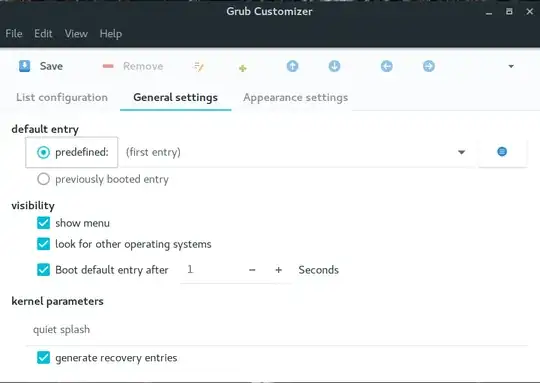Click the left arrow toolbar icon
Image resolution: width=540 pixels, height=383 pixels.
tap(387, 66)
